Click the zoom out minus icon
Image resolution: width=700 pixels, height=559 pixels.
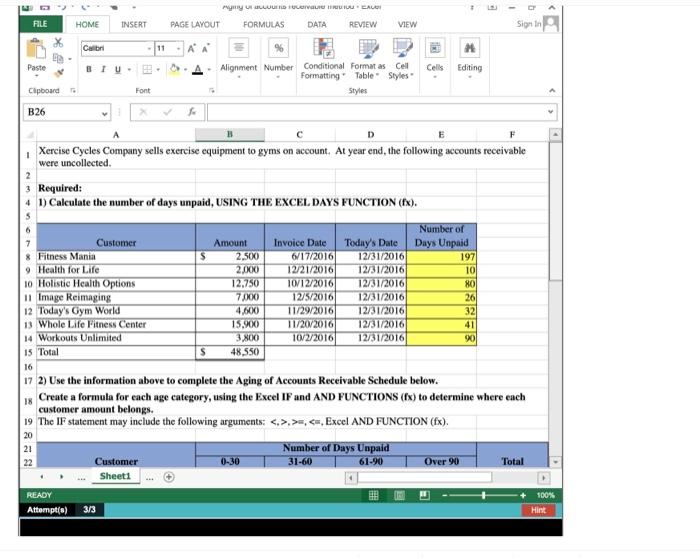(x=444, y=496)
